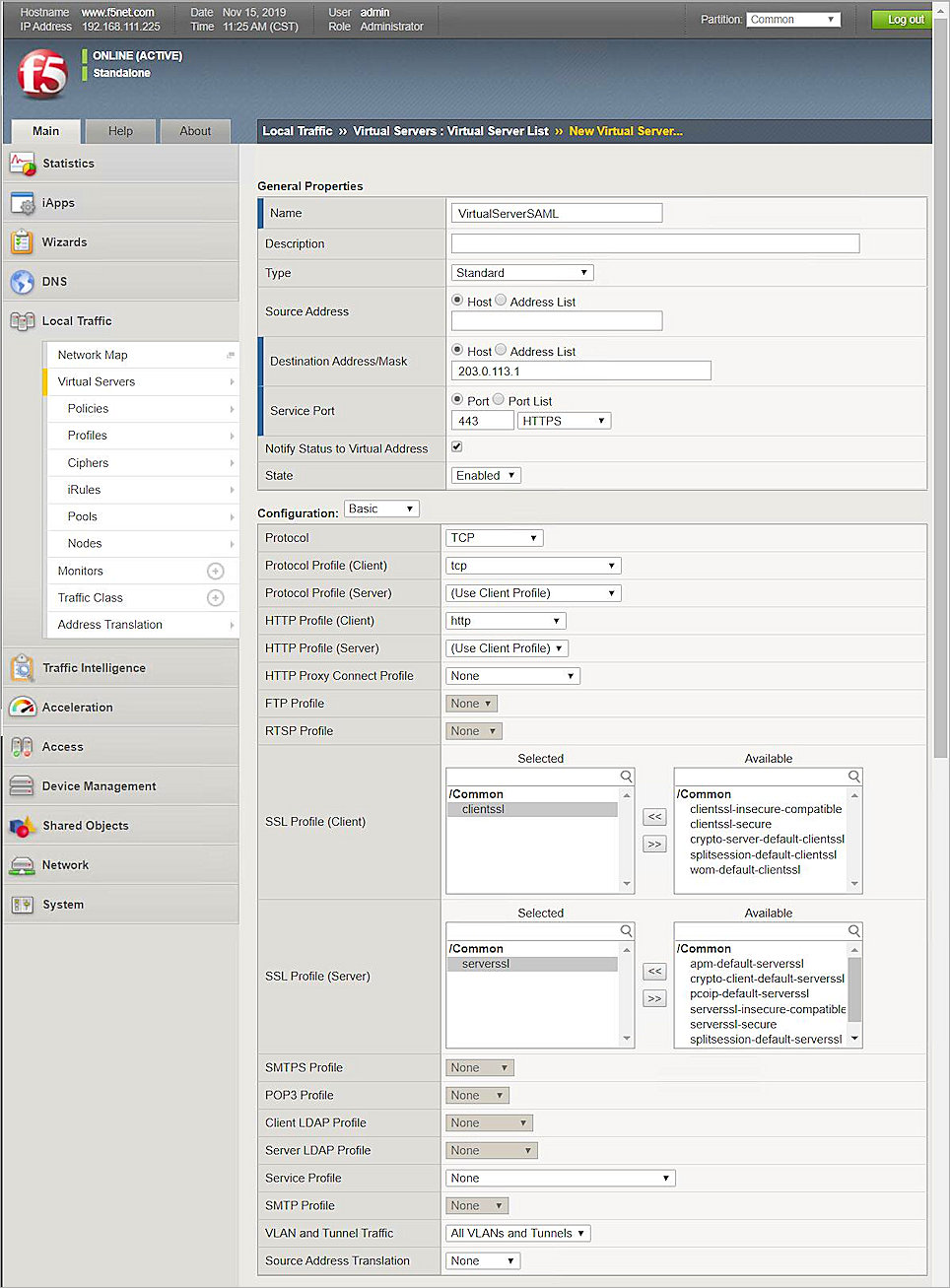Select the Wizards icon in the sidebar

[23, 241]
